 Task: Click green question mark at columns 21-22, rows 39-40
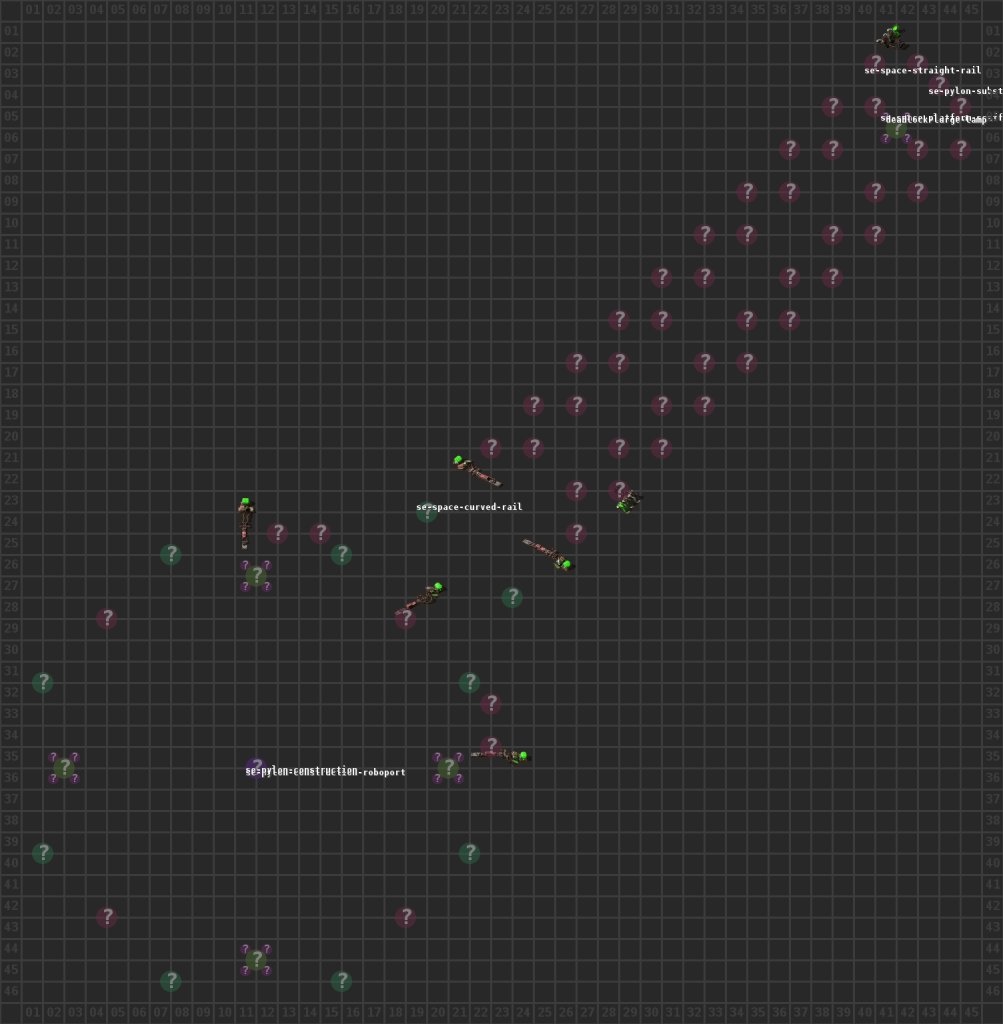[470, 853]
